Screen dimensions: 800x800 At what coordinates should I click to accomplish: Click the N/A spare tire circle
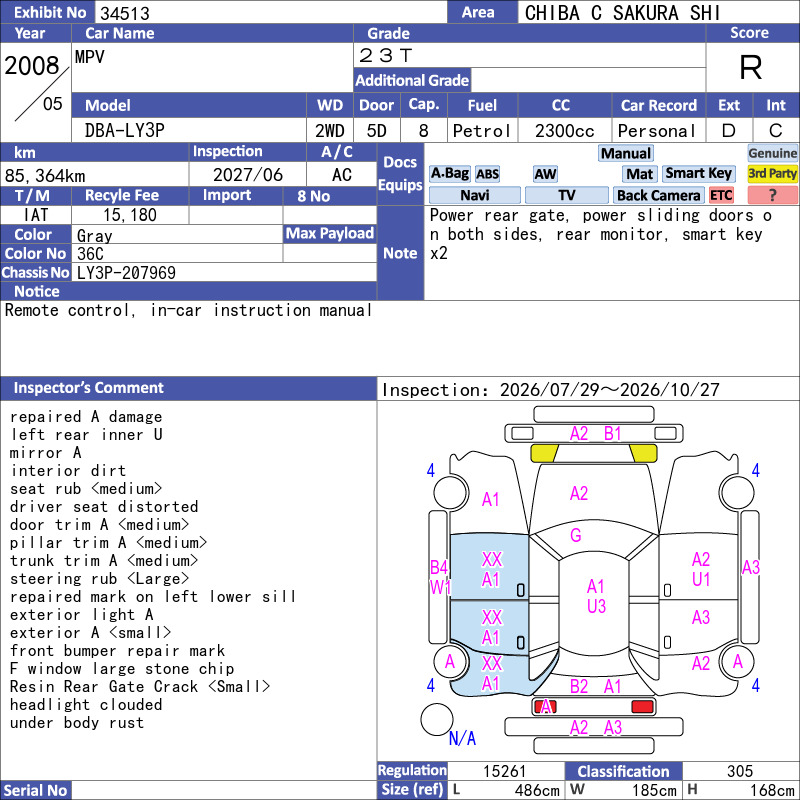pos(437,719)
